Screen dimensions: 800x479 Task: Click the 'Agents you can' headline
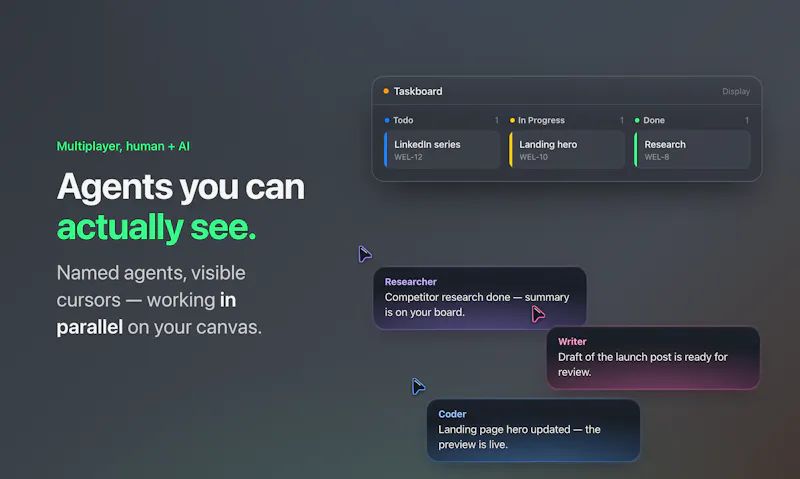tap(181, 187)
